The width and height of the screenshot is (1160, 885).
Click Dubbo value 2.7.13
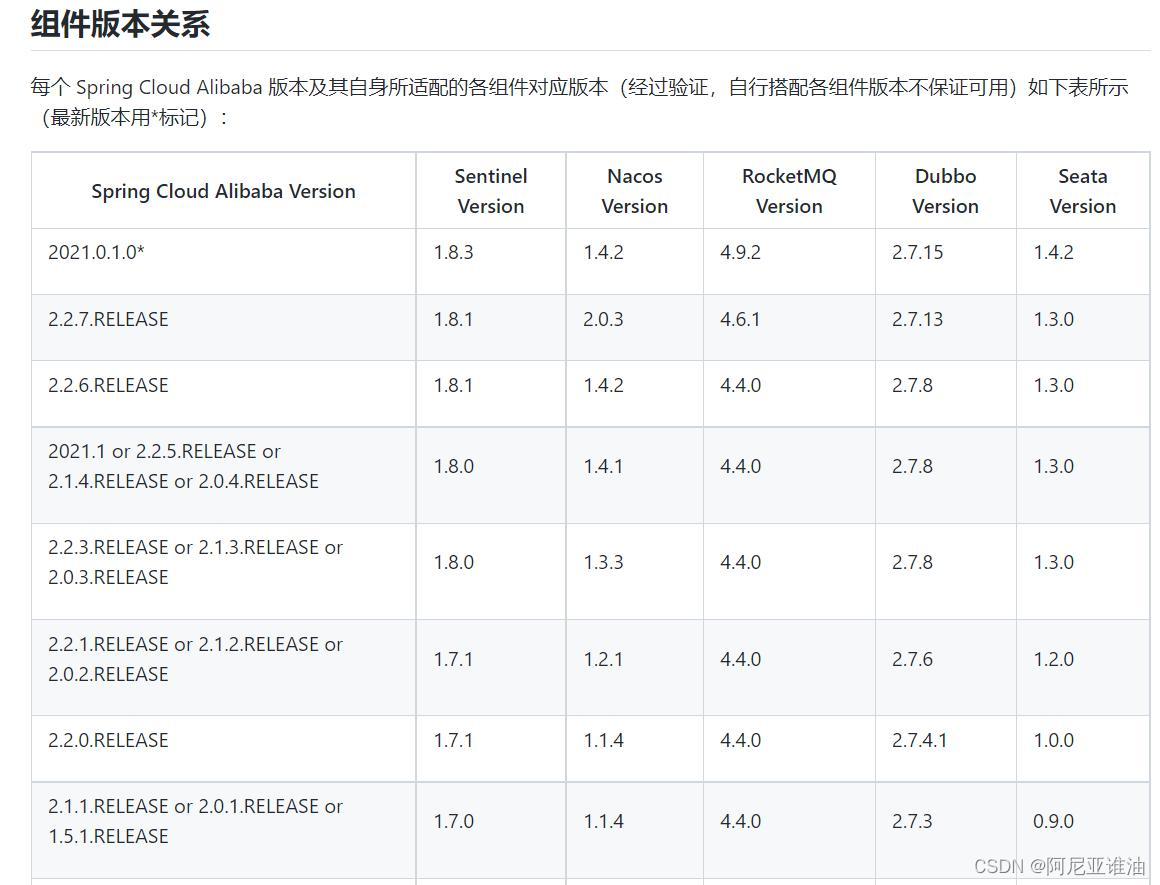[x=917, y=319]
